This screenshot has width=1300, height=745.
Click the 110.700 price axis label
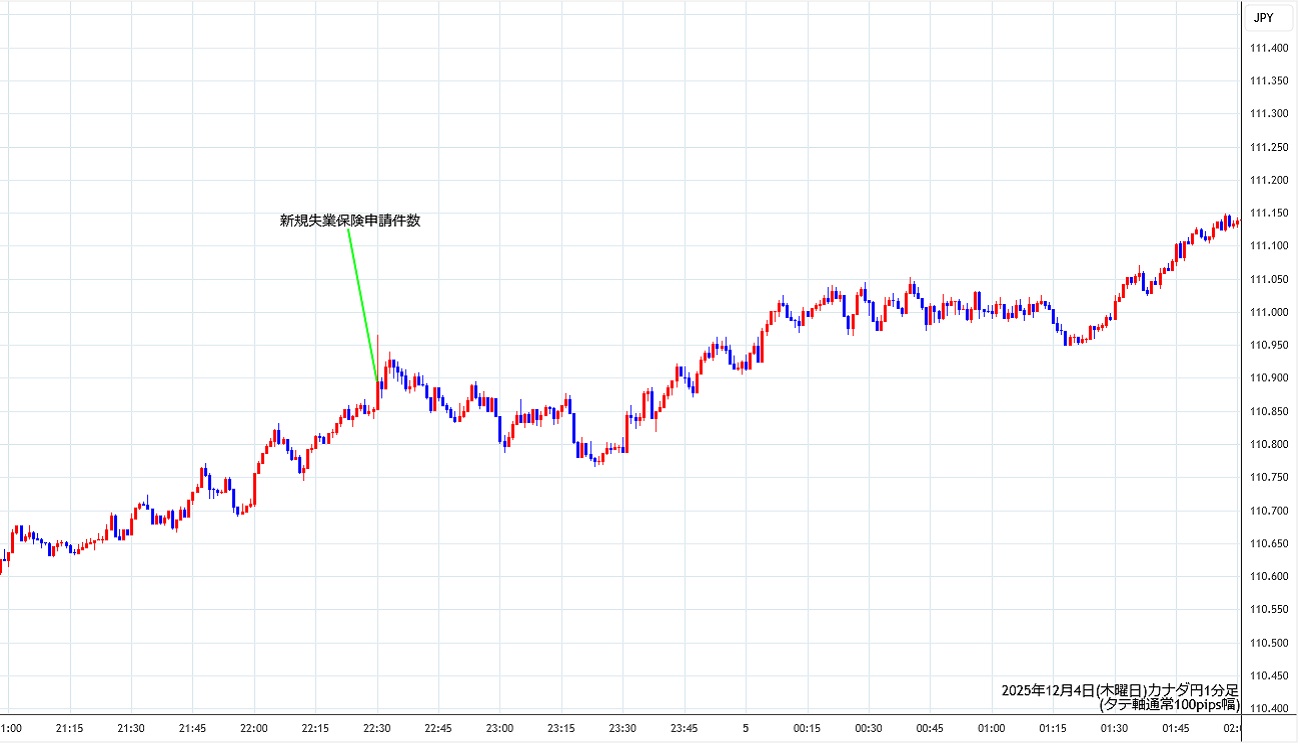tap(1269, 510)
